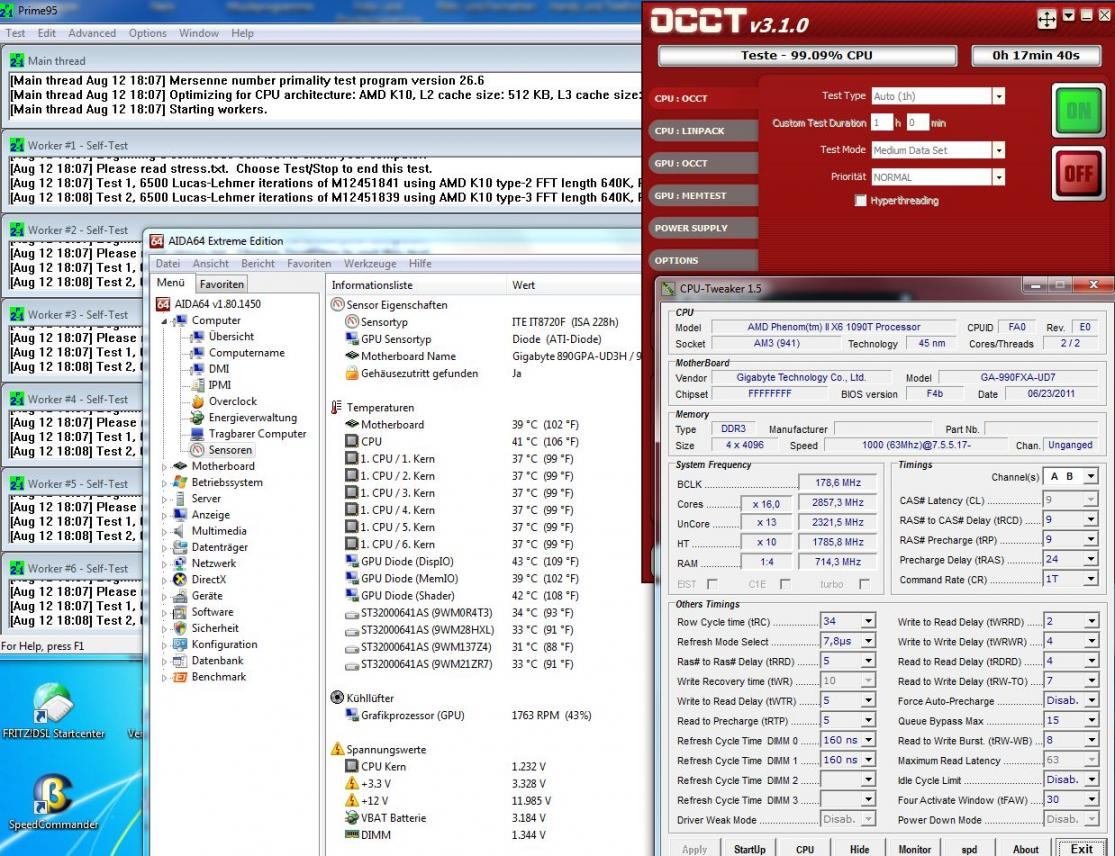Click the About button in CPU-Tweaker

(1025, 849)
